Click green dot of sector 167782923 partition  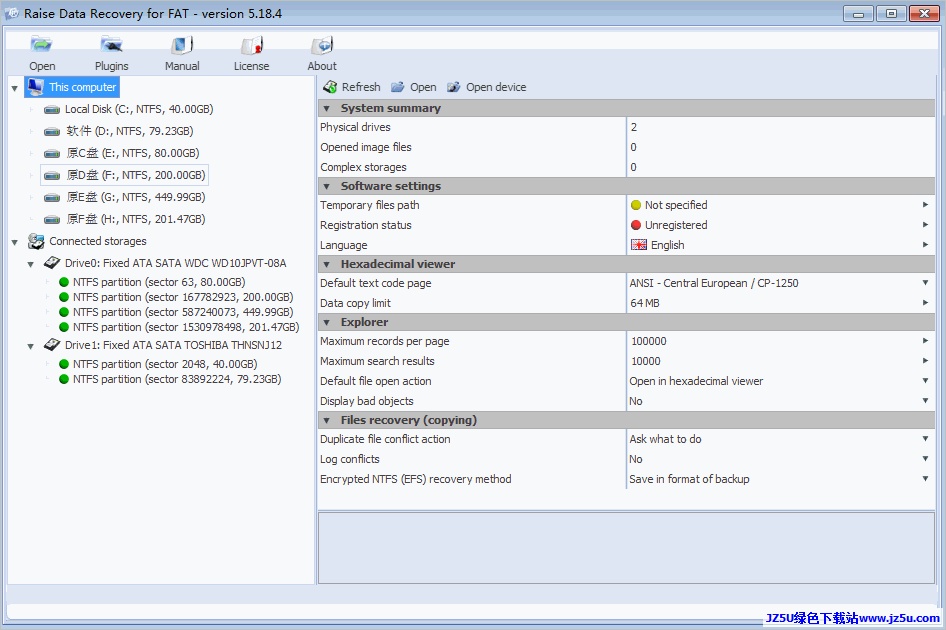click(64, 297)
